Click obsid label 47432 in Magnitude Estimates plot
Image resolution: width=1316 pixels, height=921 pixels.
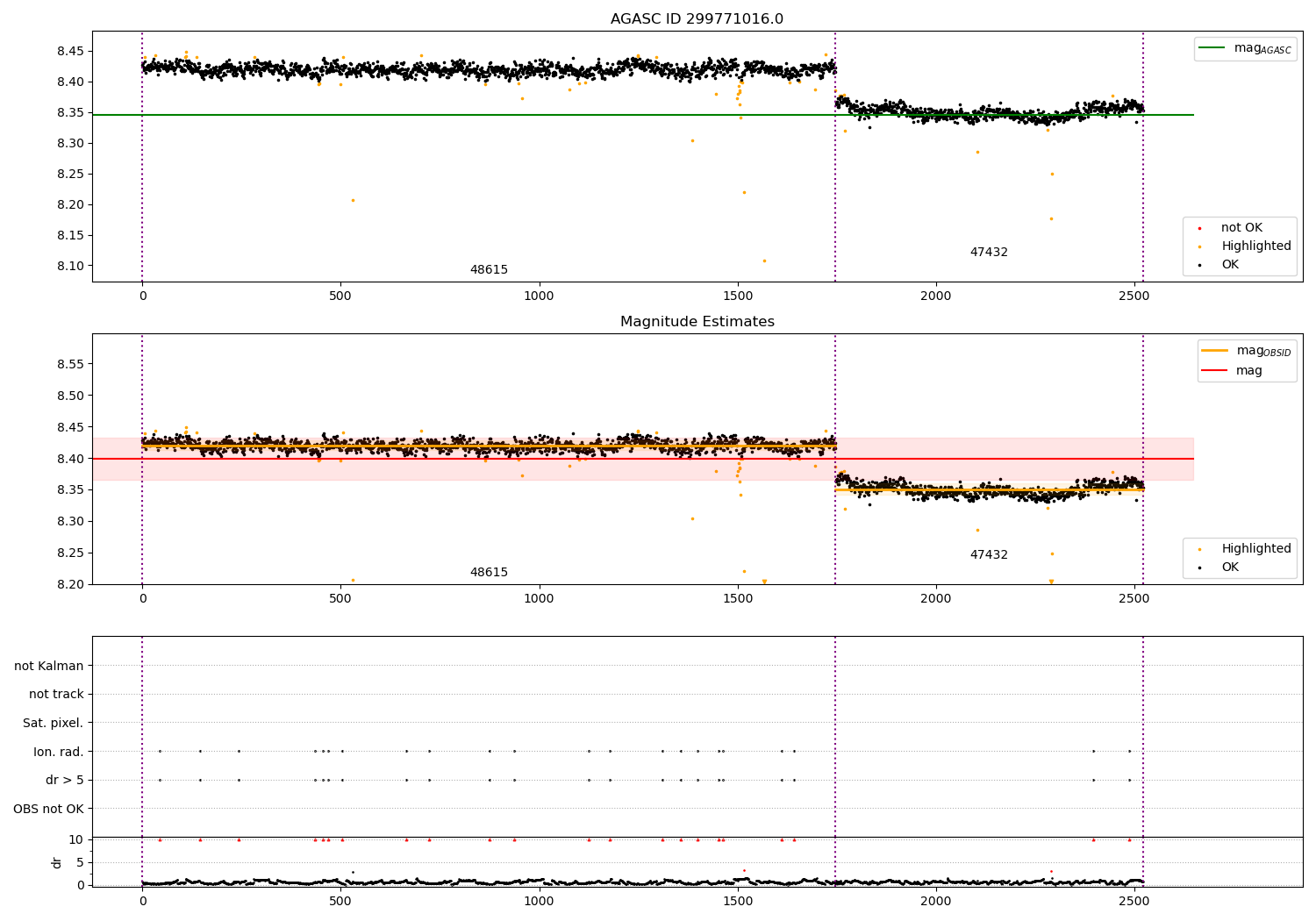[x=989, y=555]
